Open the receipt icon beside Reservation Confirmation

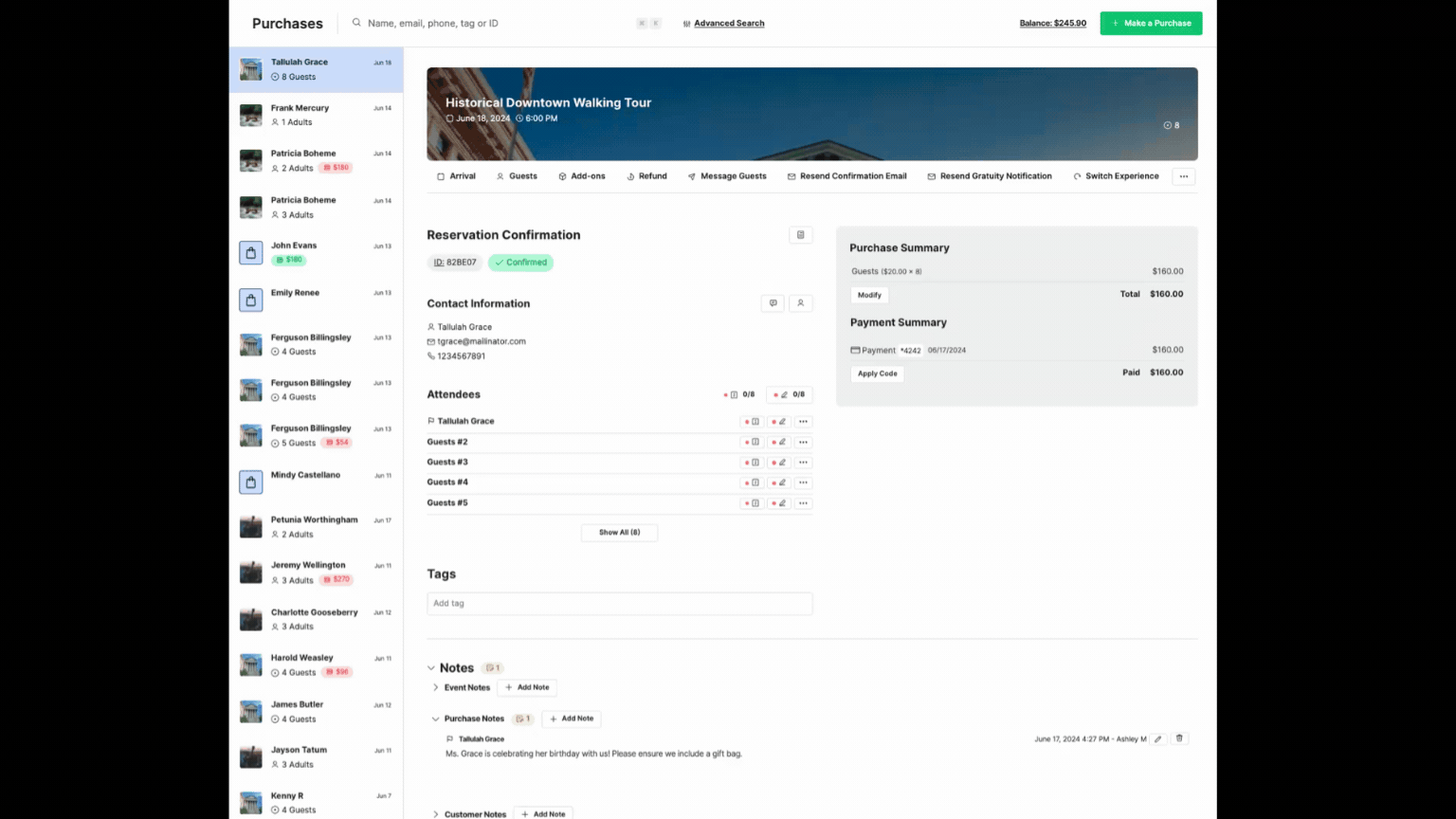801,235
